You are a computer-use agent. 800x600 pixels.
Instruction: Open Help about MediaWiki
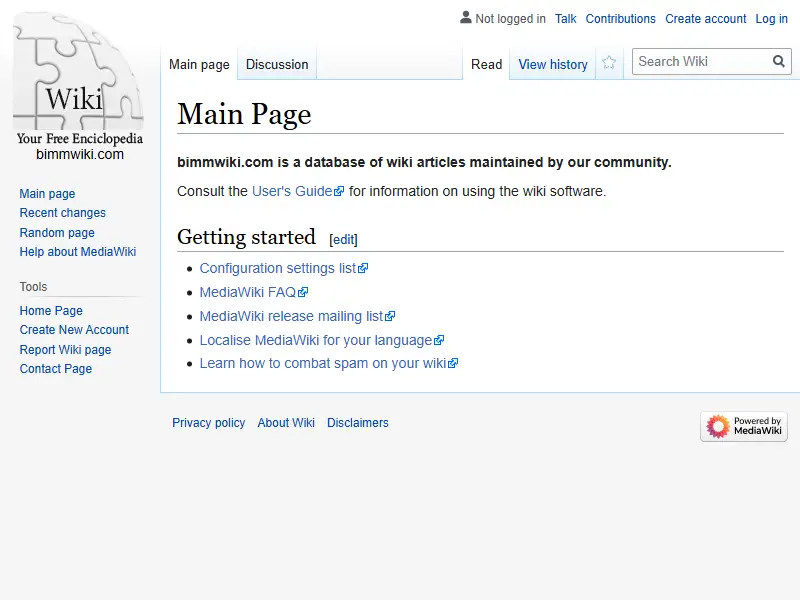[x=78, y=252]
